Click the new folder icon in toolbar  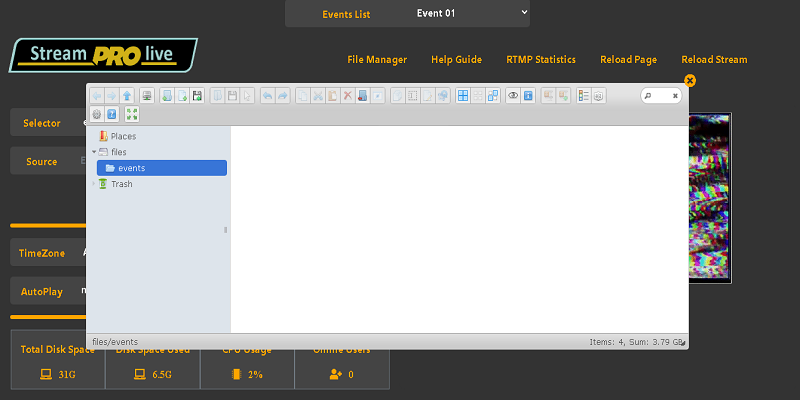click(x=165, y=96)
